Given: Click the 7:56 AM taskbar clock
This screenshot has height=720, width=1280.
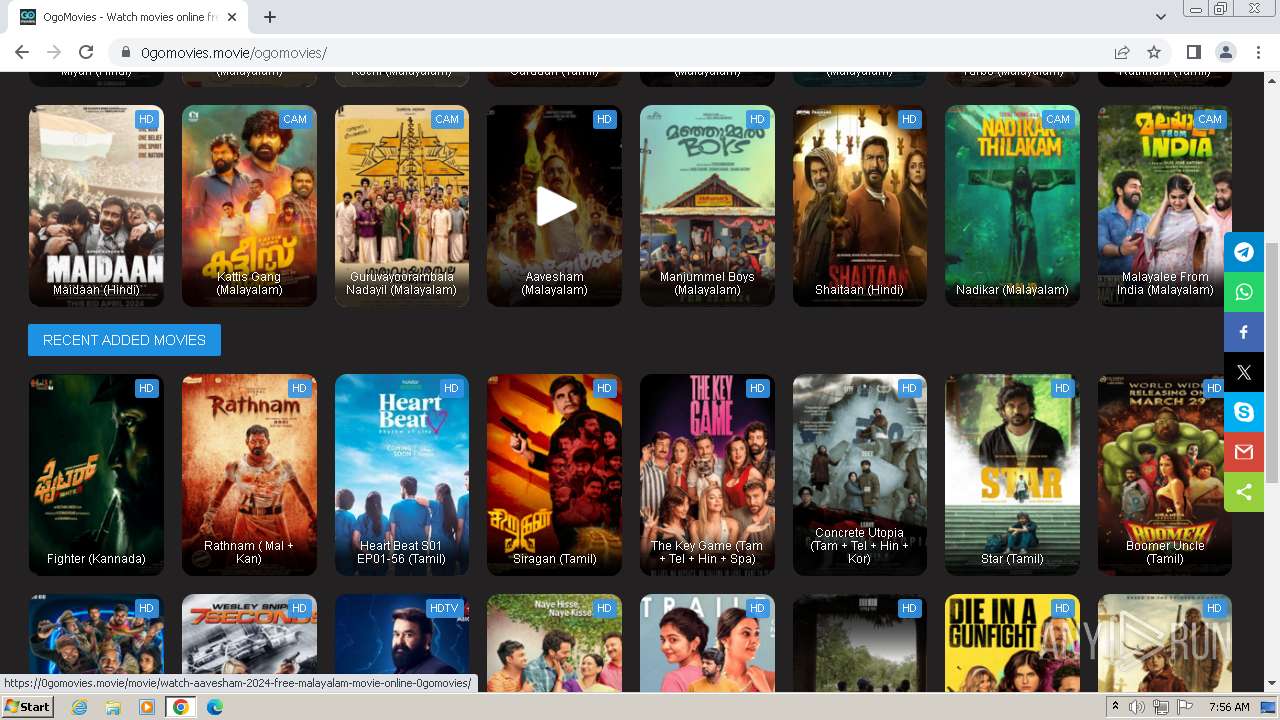Looking at the screenshot, I should click(1229, 707).
